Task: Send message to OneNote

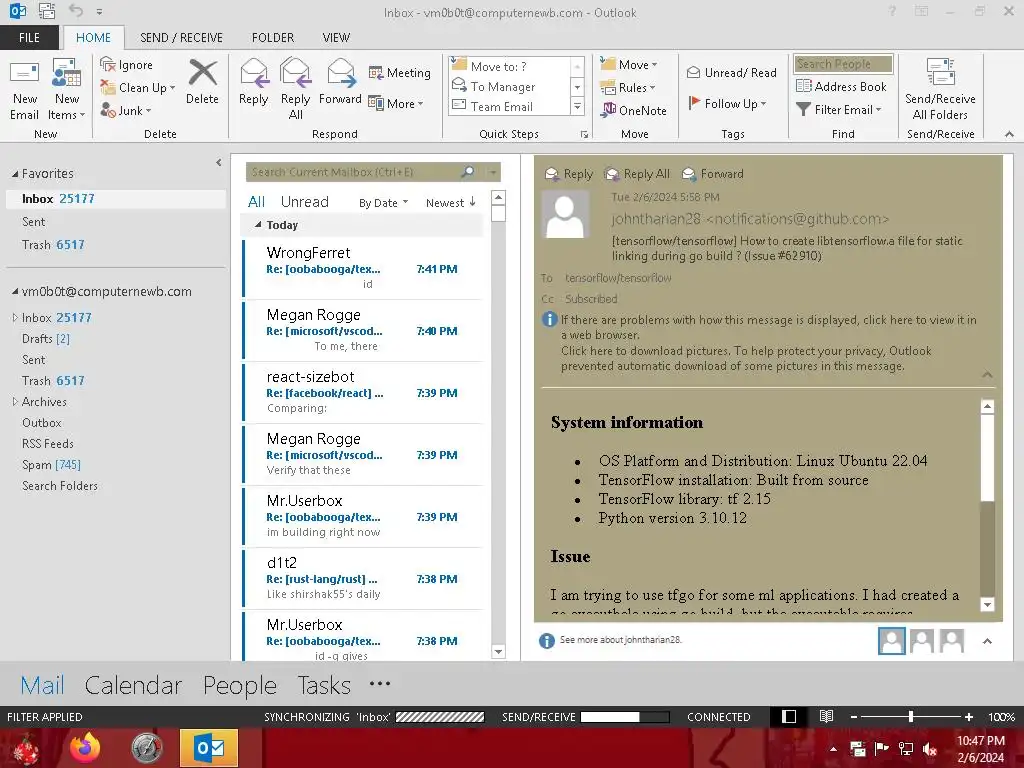Action: (634, 110)
